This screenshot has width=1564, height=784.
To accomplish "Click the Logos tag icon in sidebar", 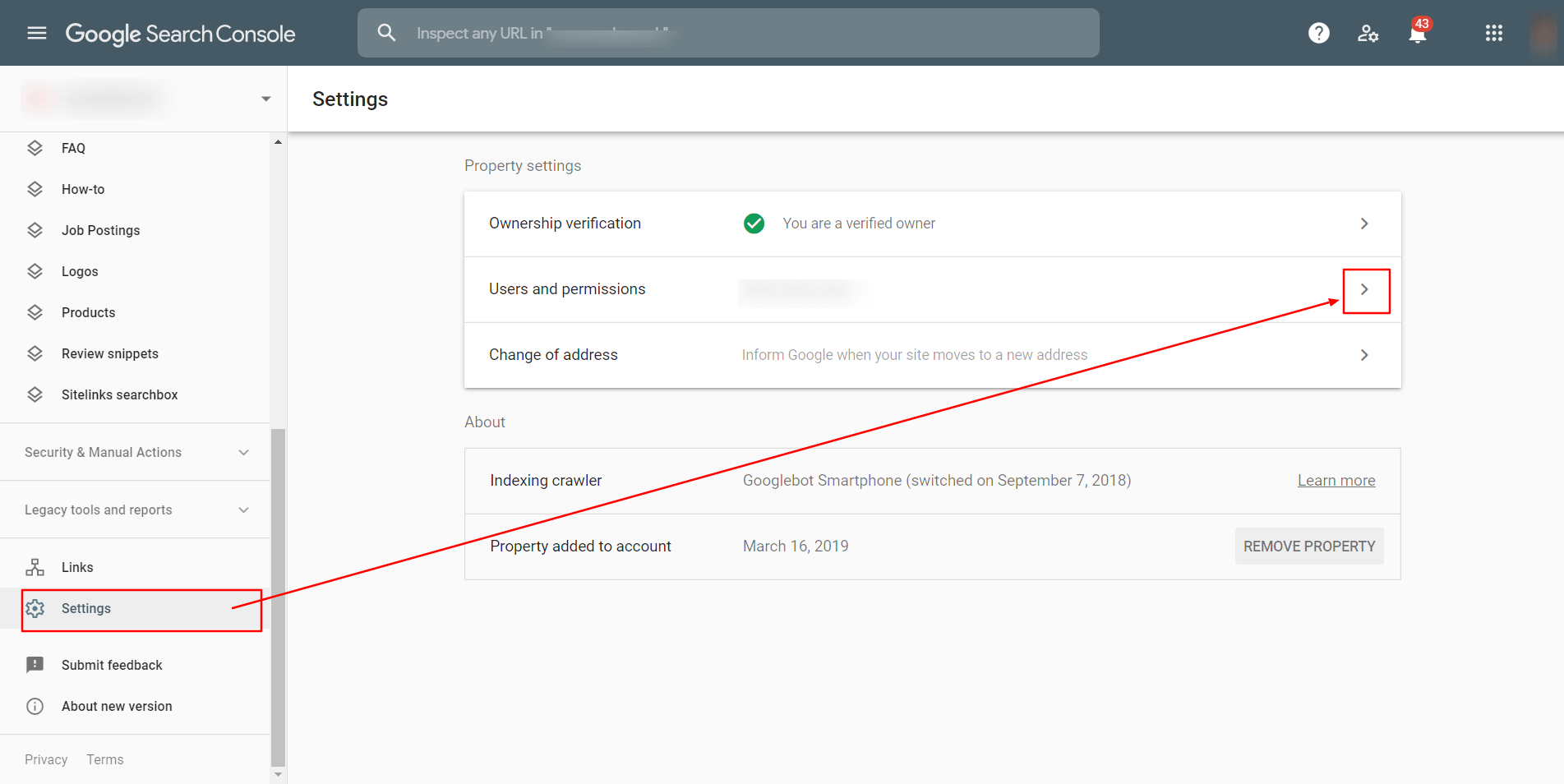I will (36, 270).
